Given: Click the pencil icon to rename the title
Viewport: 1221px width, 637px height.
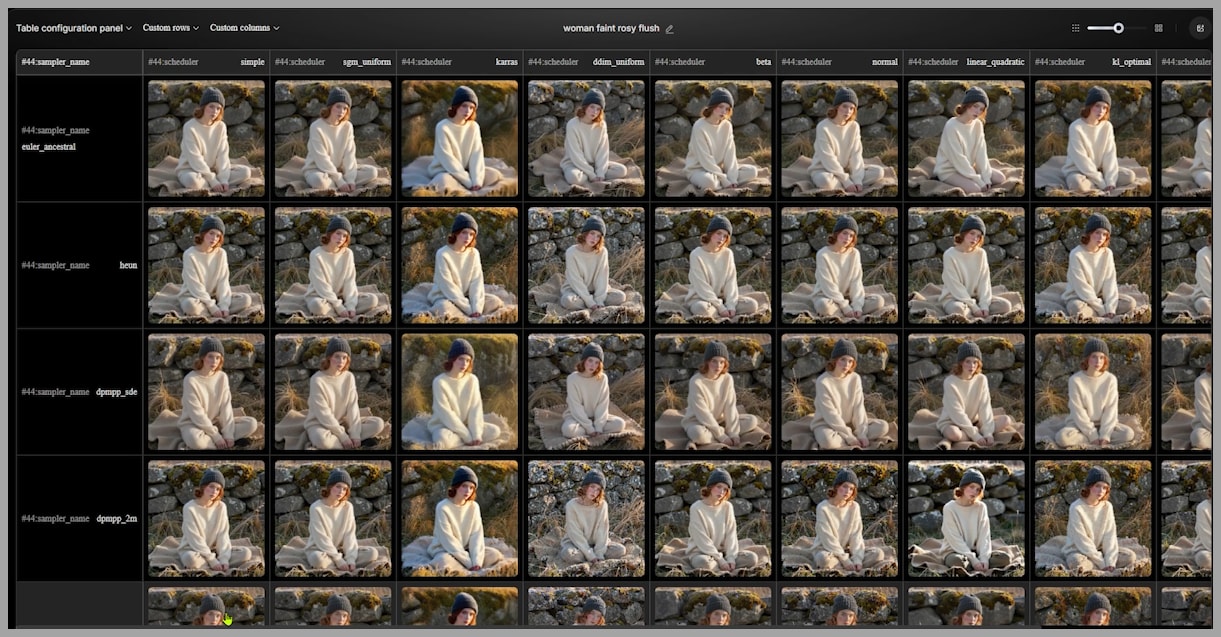Looking at the screenshot, I should pyautogui.click(x=670, y=29).
